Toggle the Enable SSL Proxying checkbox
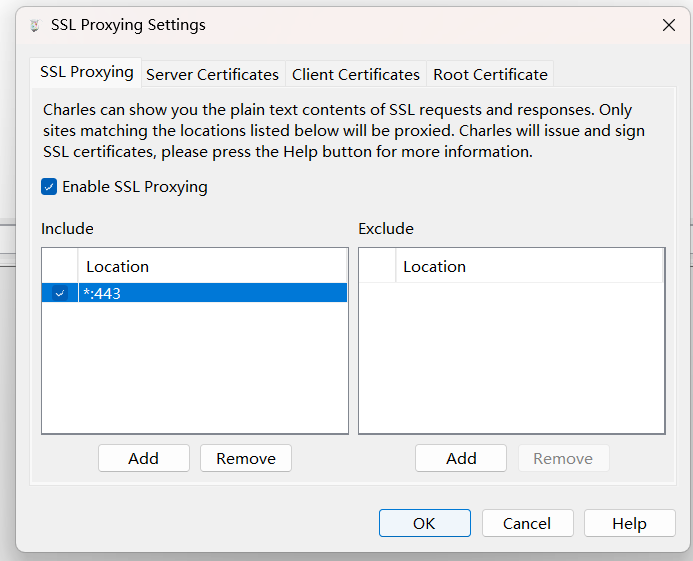Image resolution: width=693 pixels, height=561 pixels. tap(49, 187)
